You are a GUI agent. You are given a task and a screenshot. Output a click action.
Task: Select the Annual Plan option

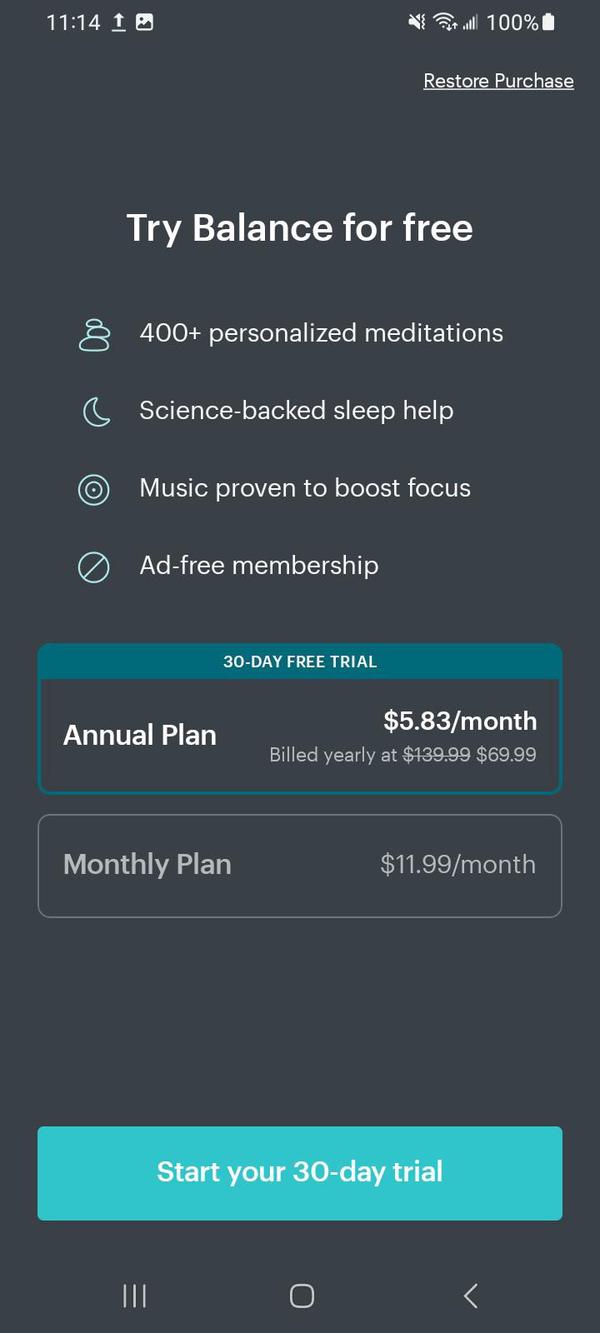[140, 736]
